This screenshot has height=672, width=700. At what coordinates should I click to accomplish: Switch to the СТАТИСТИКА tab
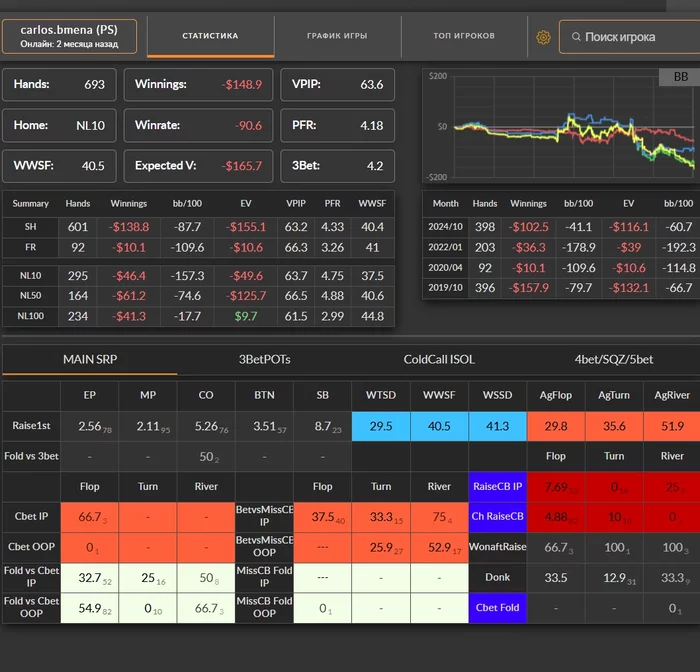coord(210,36)
